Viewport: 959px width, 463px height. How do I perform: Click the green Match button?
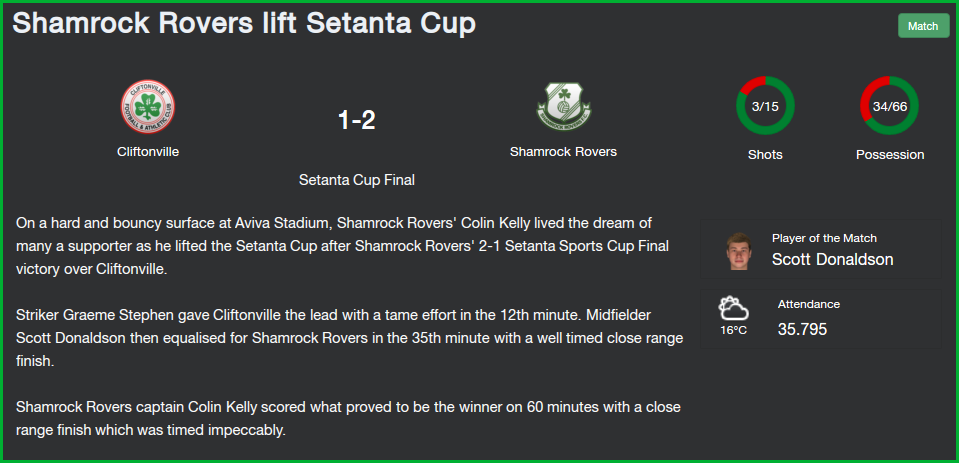point(923,26)
